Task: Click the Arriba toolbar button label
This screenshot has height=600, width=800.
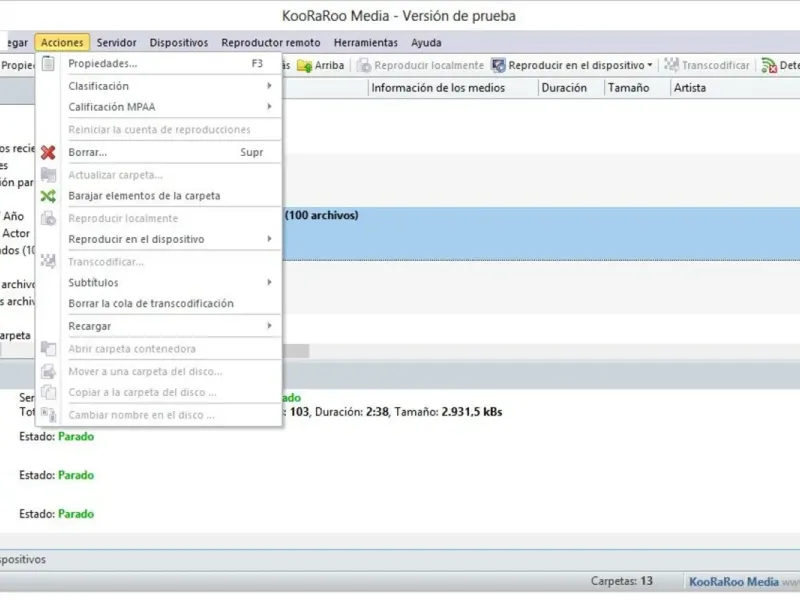Action: tap(329, 65)
